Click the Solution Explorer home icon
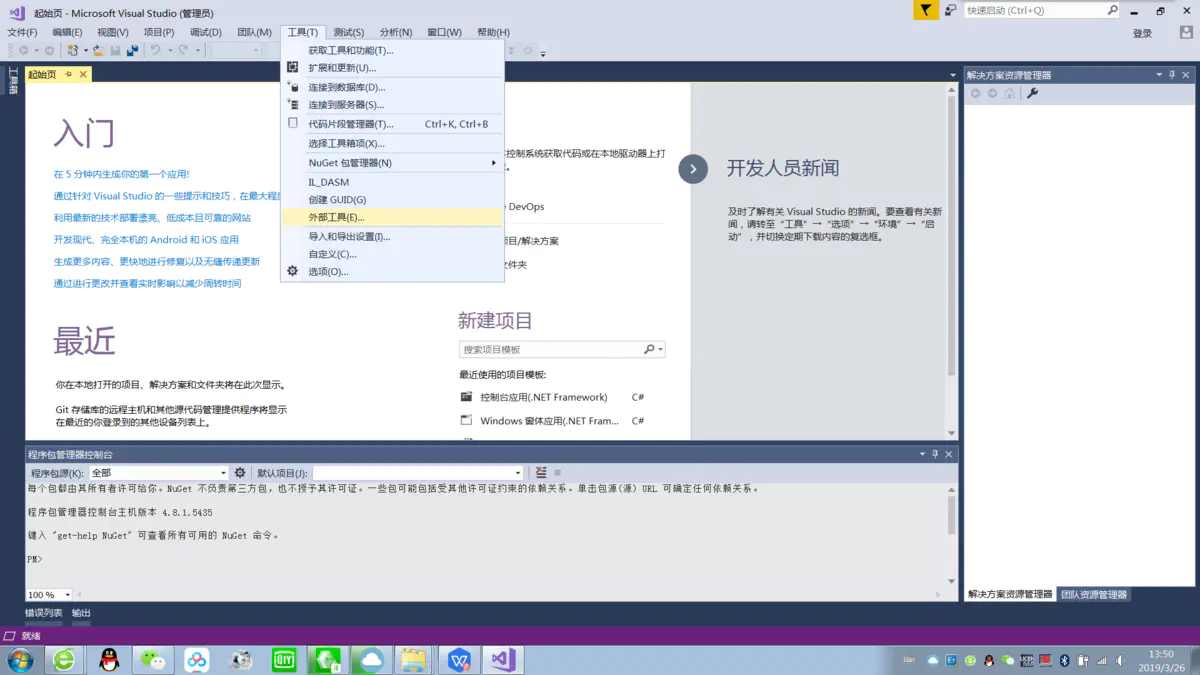 tap(1009, 93)
